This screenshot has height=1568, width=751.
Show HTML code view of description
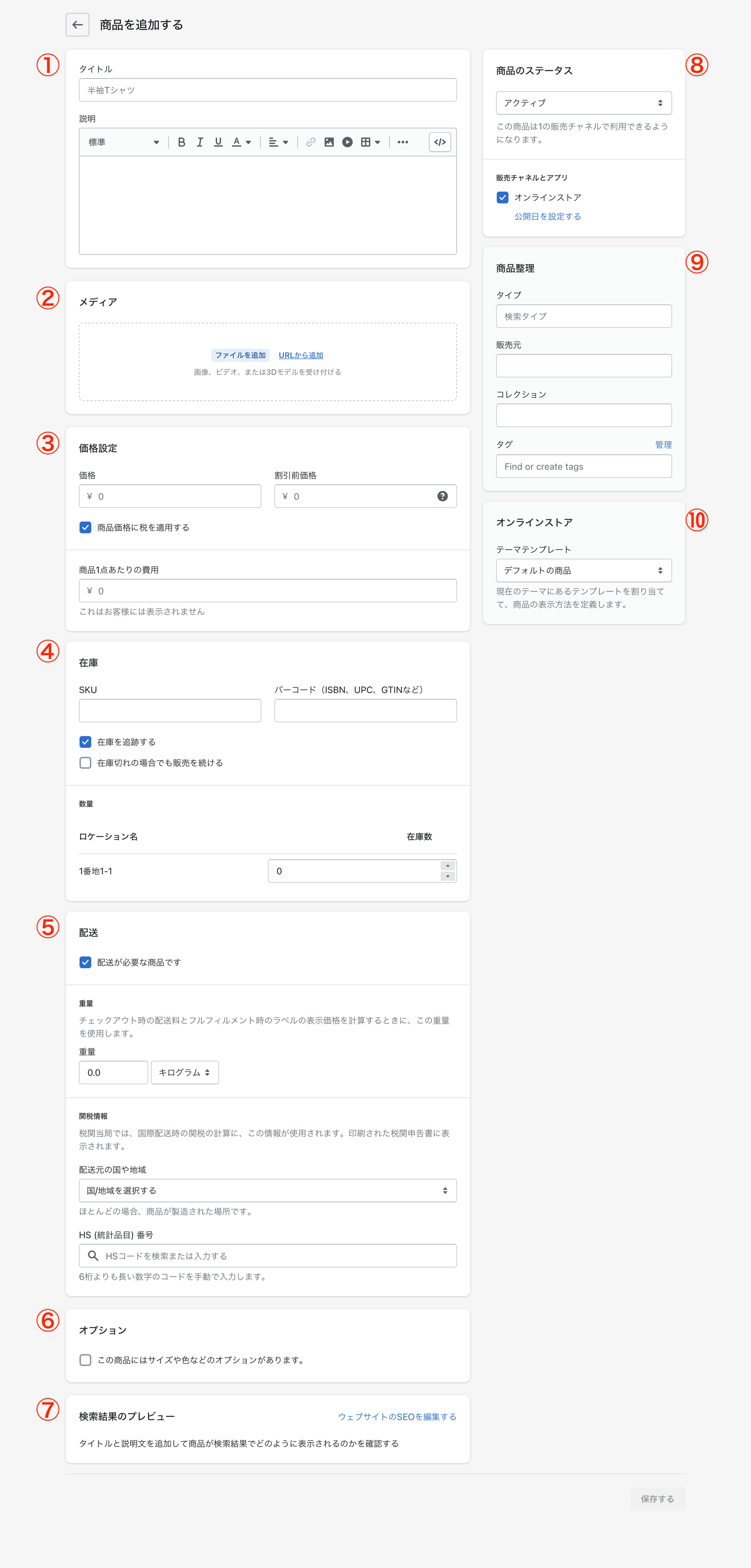(x=439, y=142)
